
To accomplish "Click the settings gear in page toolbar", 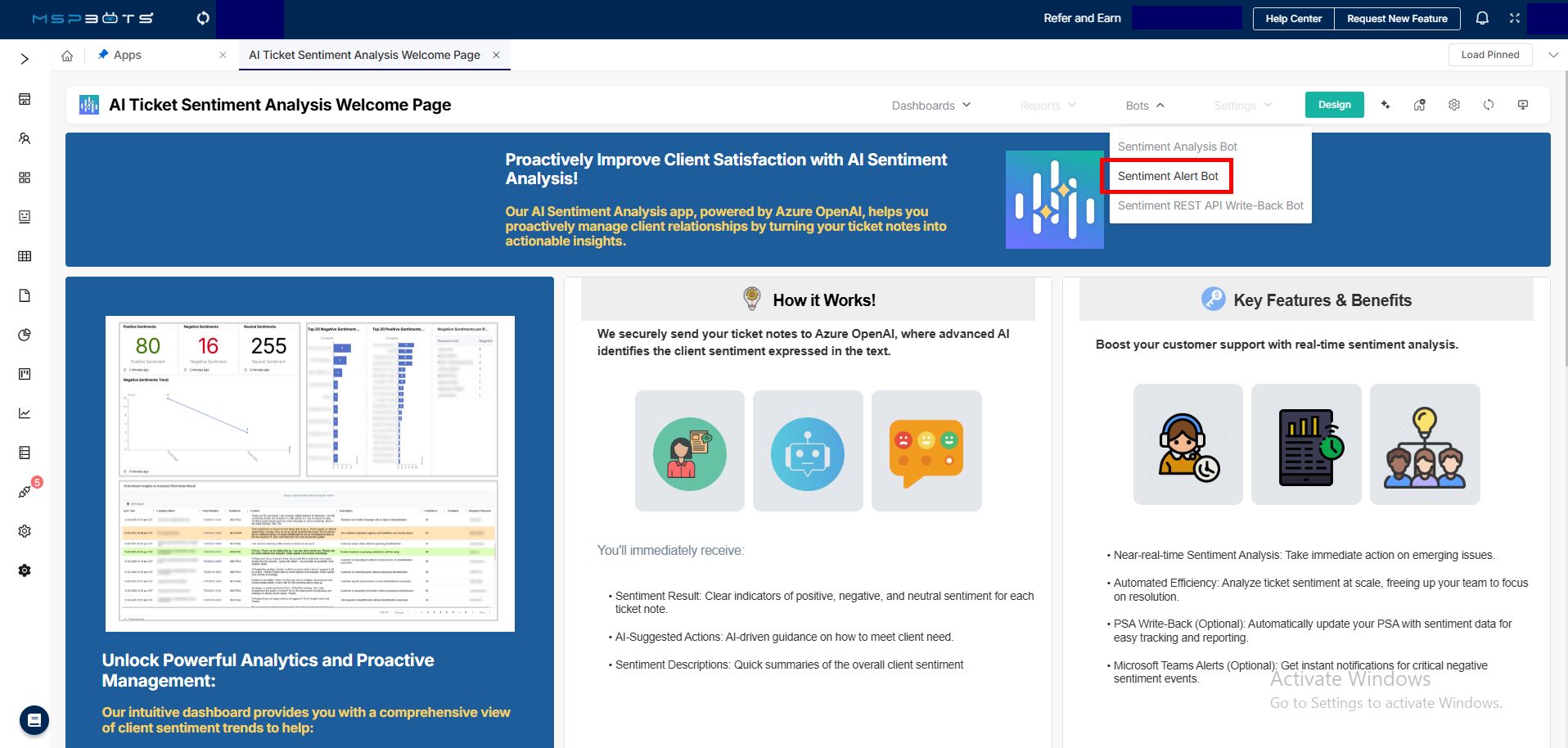I will click(1454, 105).
